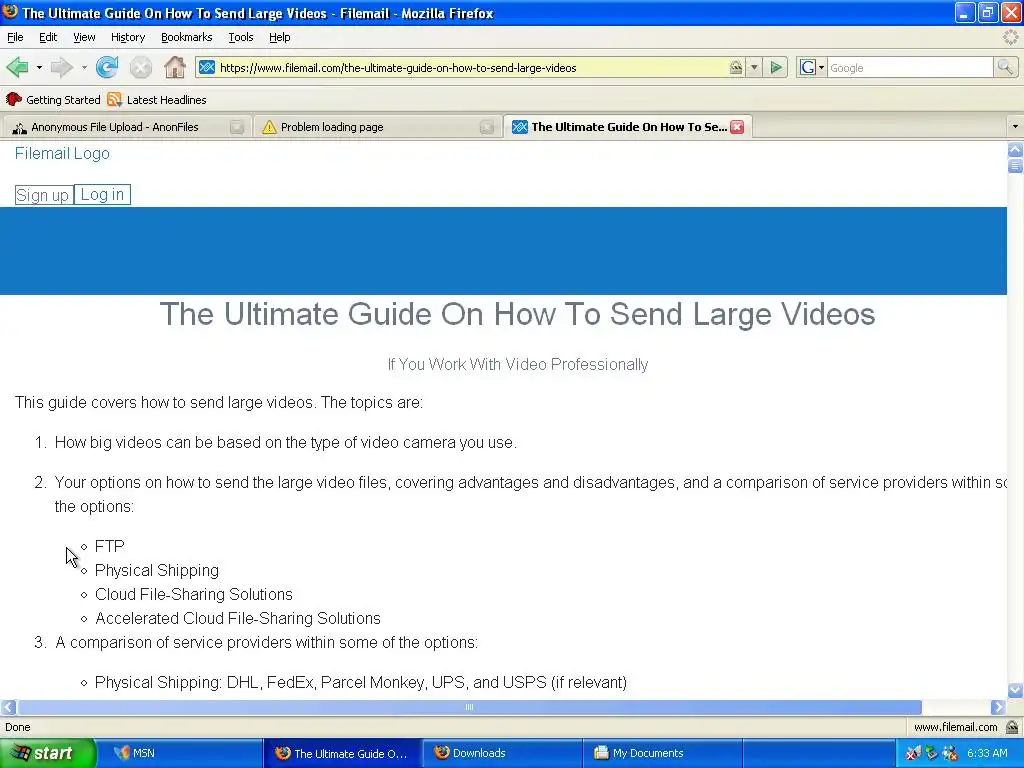Click The Ultimate Guide taskbar button

(342, 753)
